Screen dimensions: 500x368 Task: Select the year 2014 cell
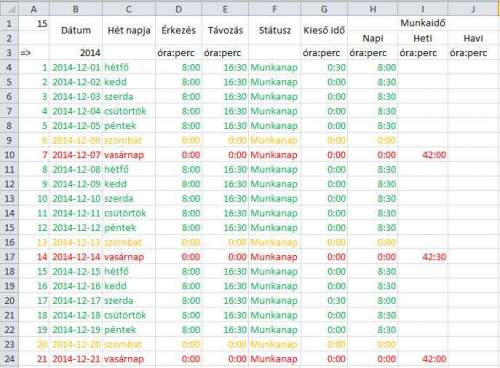pyautogui.click(x=76, y=53)
